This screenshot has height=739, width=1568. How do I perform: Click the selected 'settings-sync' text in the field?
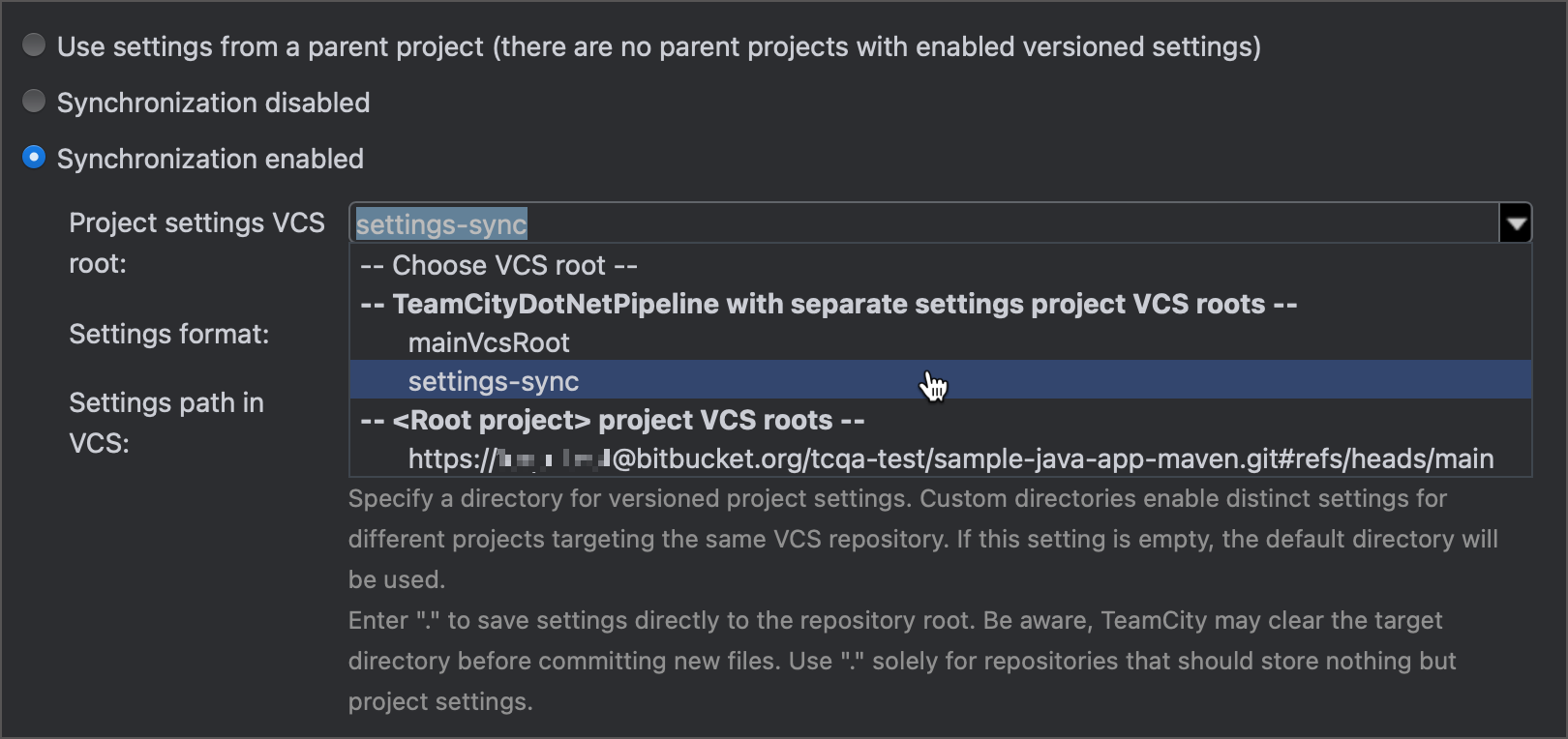click(441, 222)
